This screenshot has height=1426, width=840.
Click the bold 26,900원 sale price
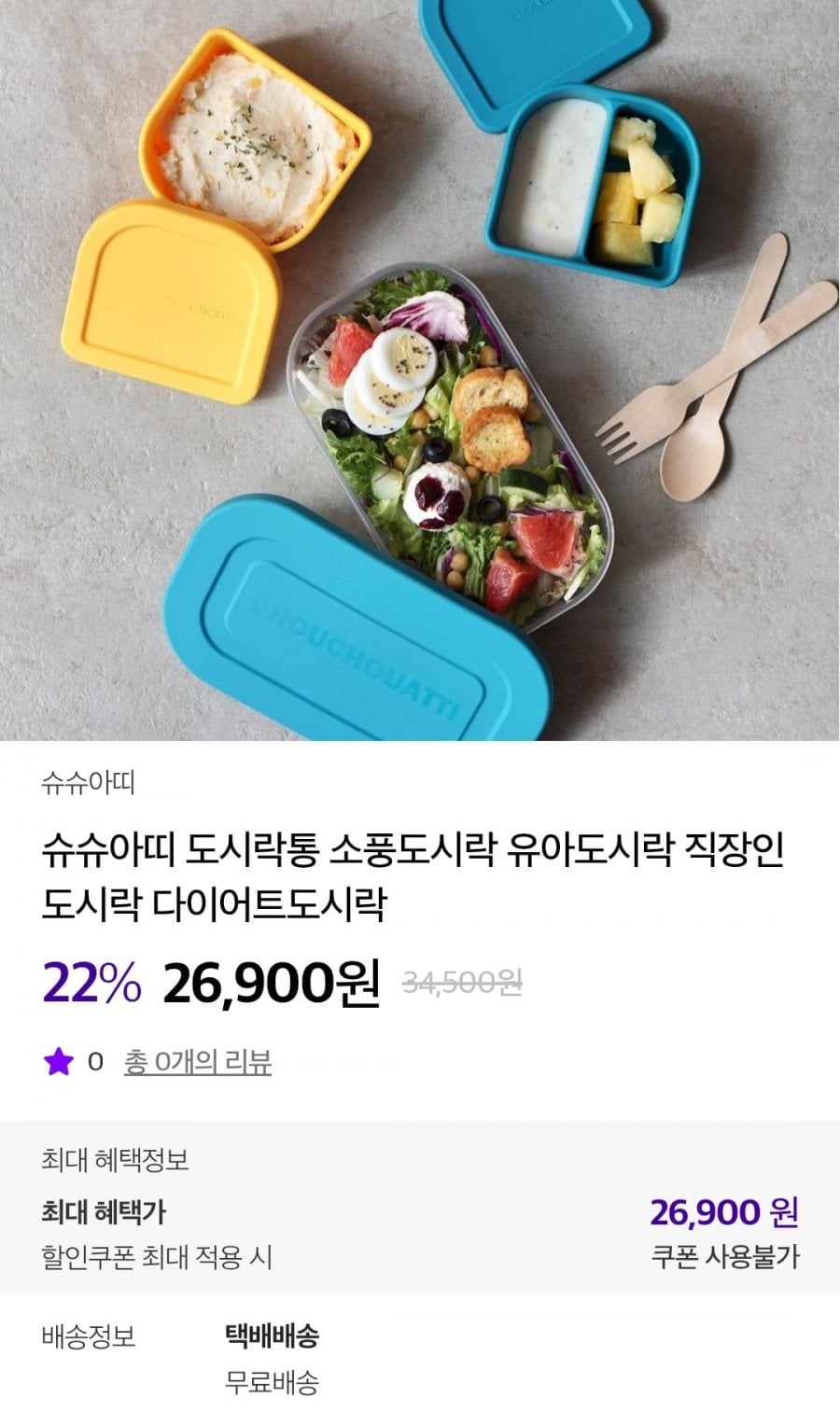tap(272, 983)
